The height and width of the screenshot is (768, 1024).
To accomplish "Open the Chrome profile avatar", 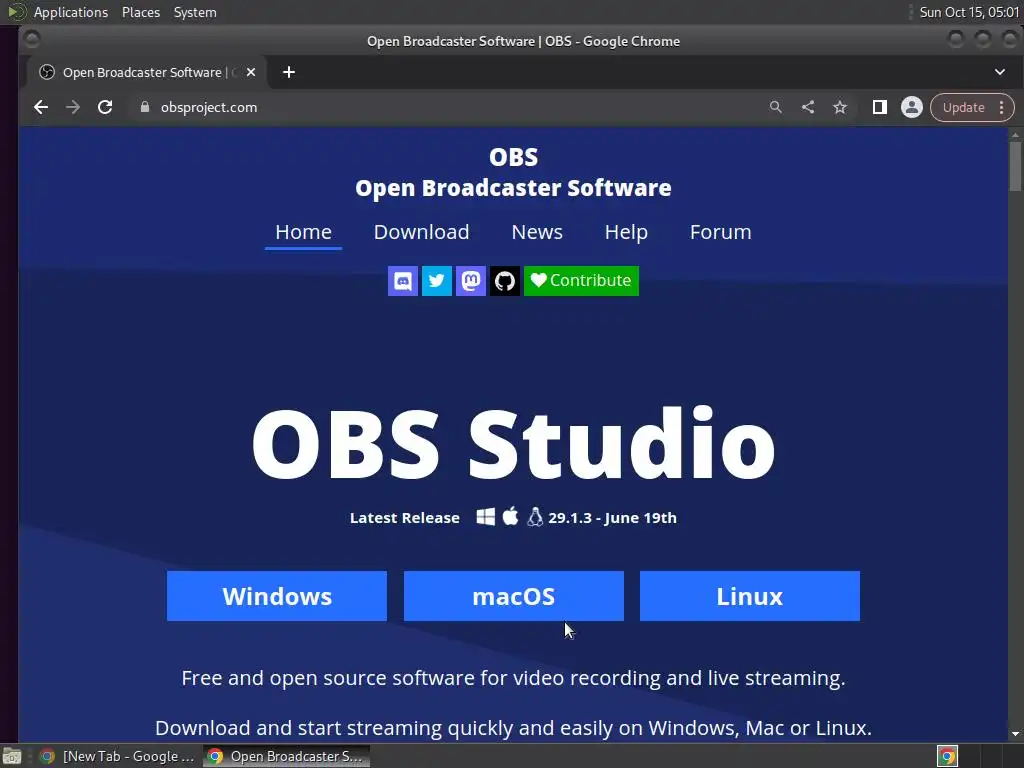I will [912, 107].
